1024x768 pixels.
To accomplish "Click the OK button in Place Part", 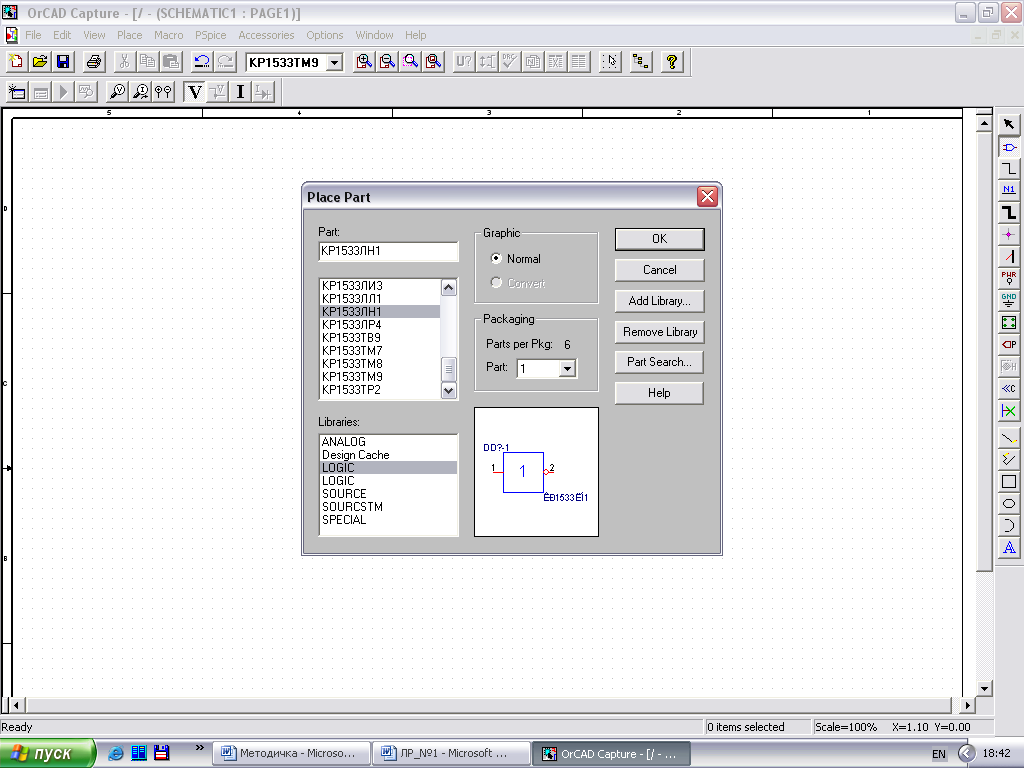I will coord(660,239).
